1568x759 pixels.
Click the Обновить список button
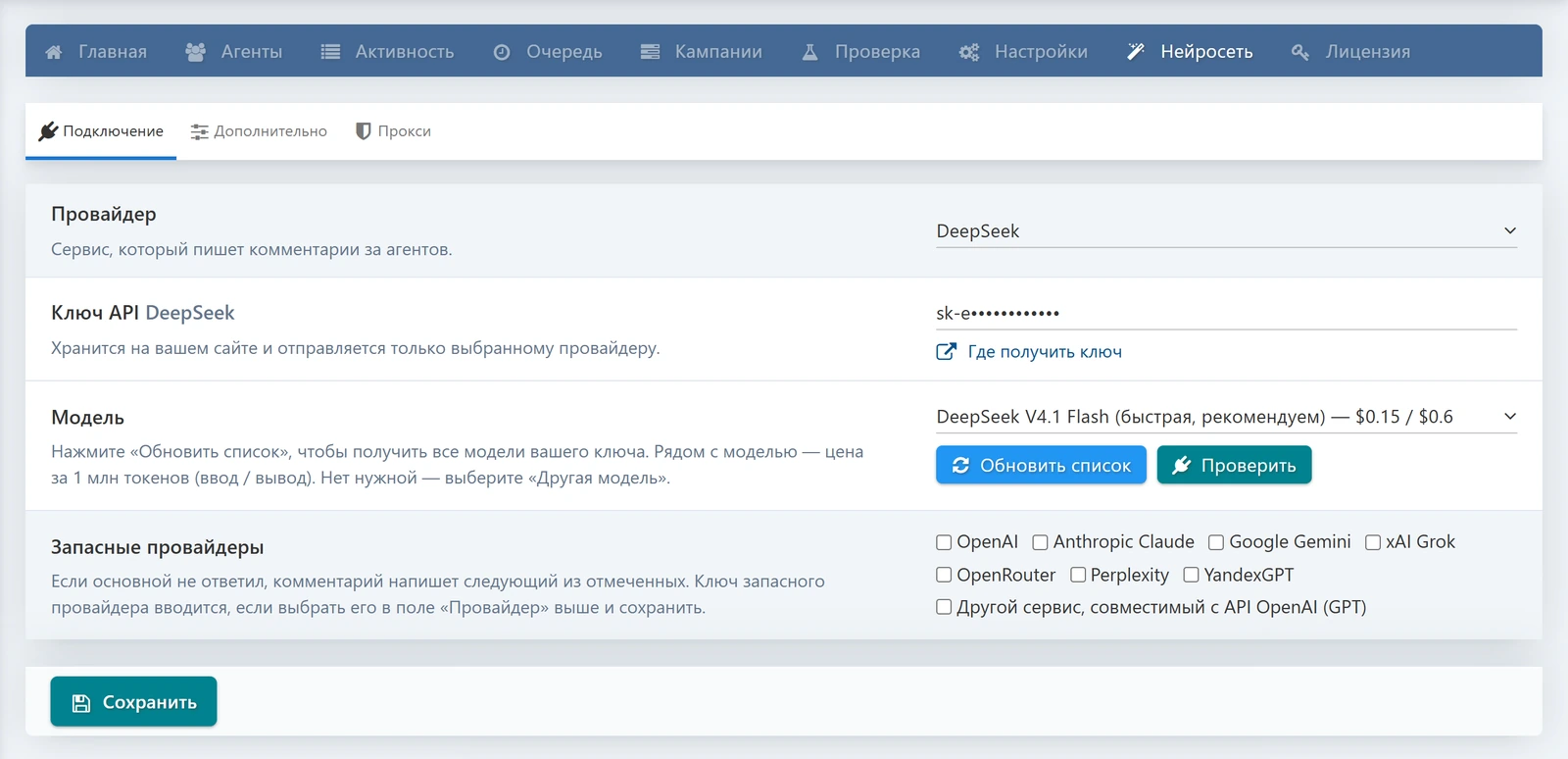point(1041,465)
